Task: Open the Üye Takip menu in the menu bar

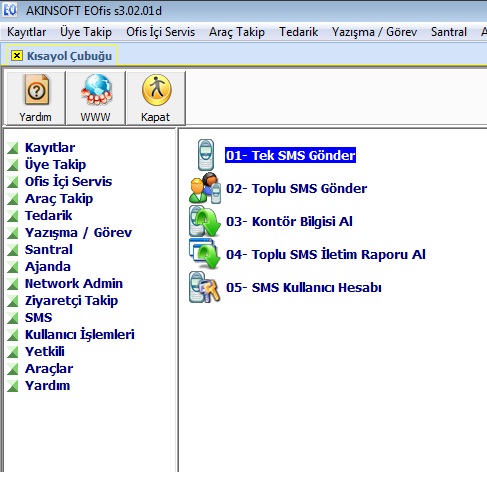Action: coord(86,32)
